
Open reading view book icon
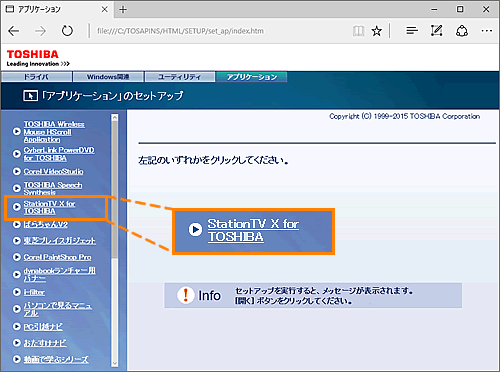click(358, 31)
